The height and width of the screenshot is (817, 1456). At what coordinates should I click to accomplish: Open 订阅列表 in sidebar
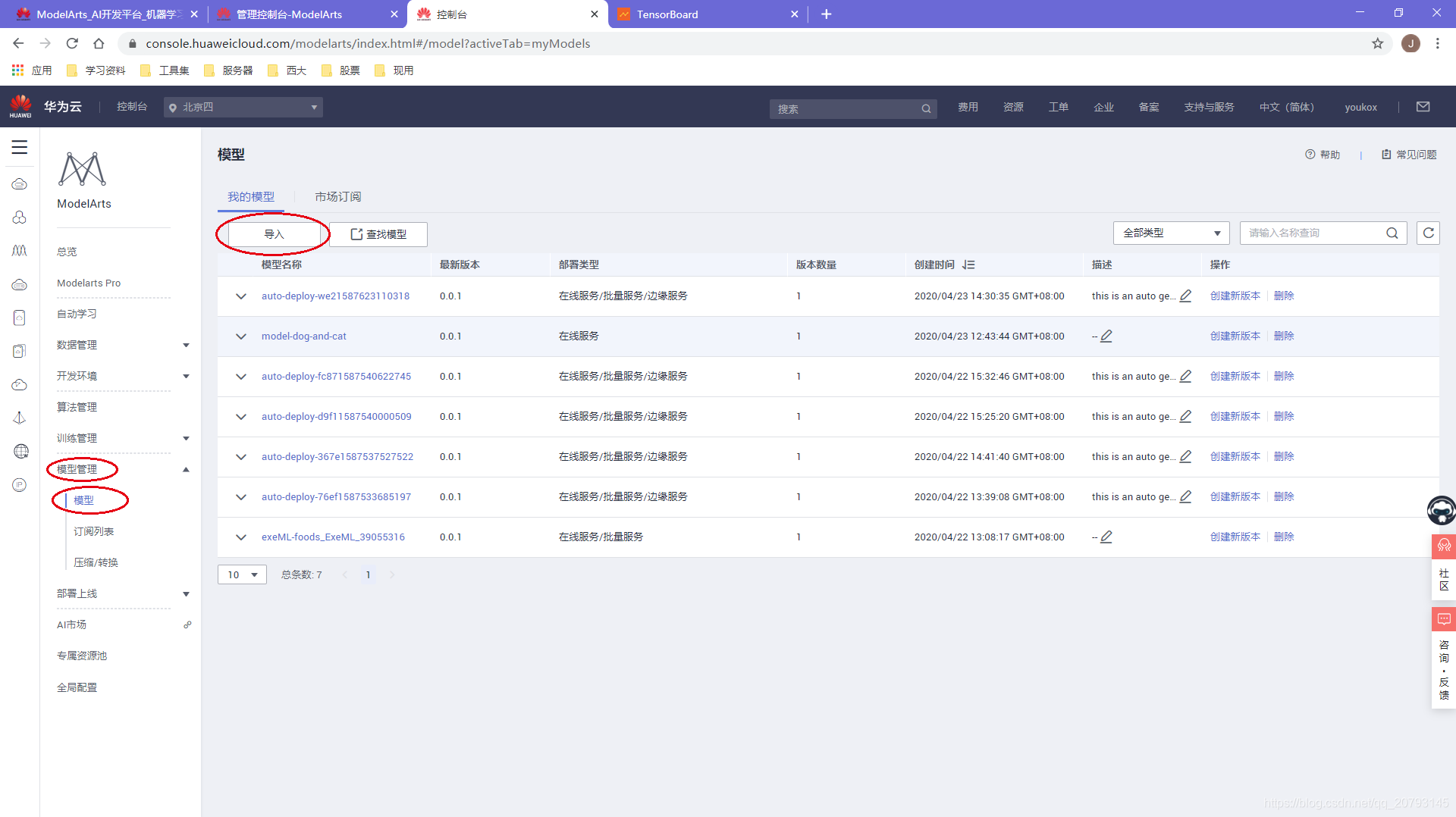coord(94,531)
